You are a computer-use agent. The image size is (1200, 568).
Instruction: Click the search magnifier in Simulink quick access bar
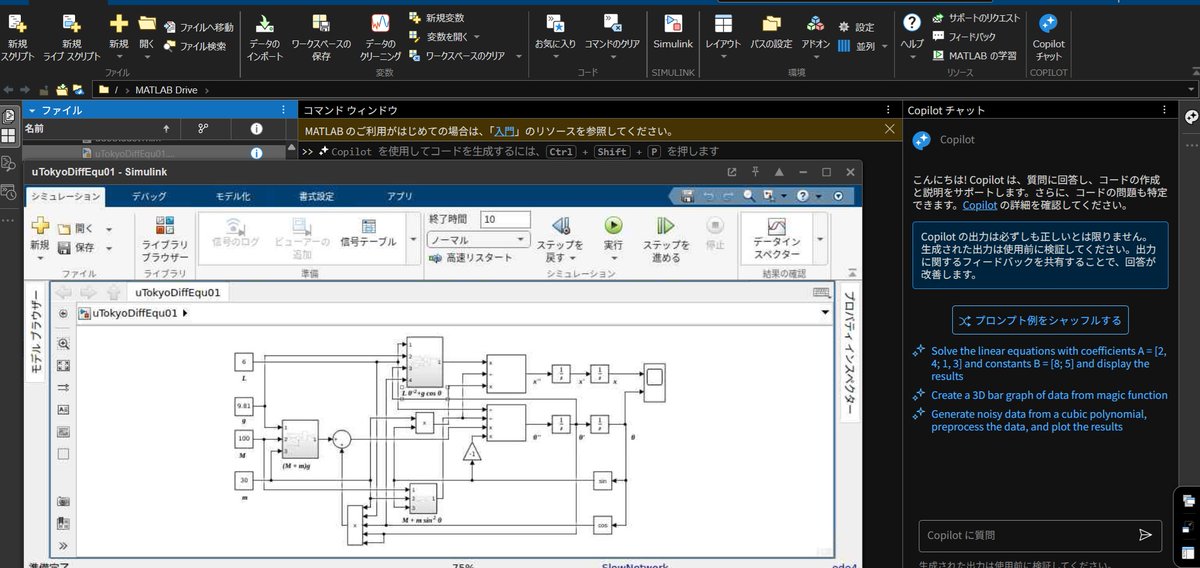[748, 196]
